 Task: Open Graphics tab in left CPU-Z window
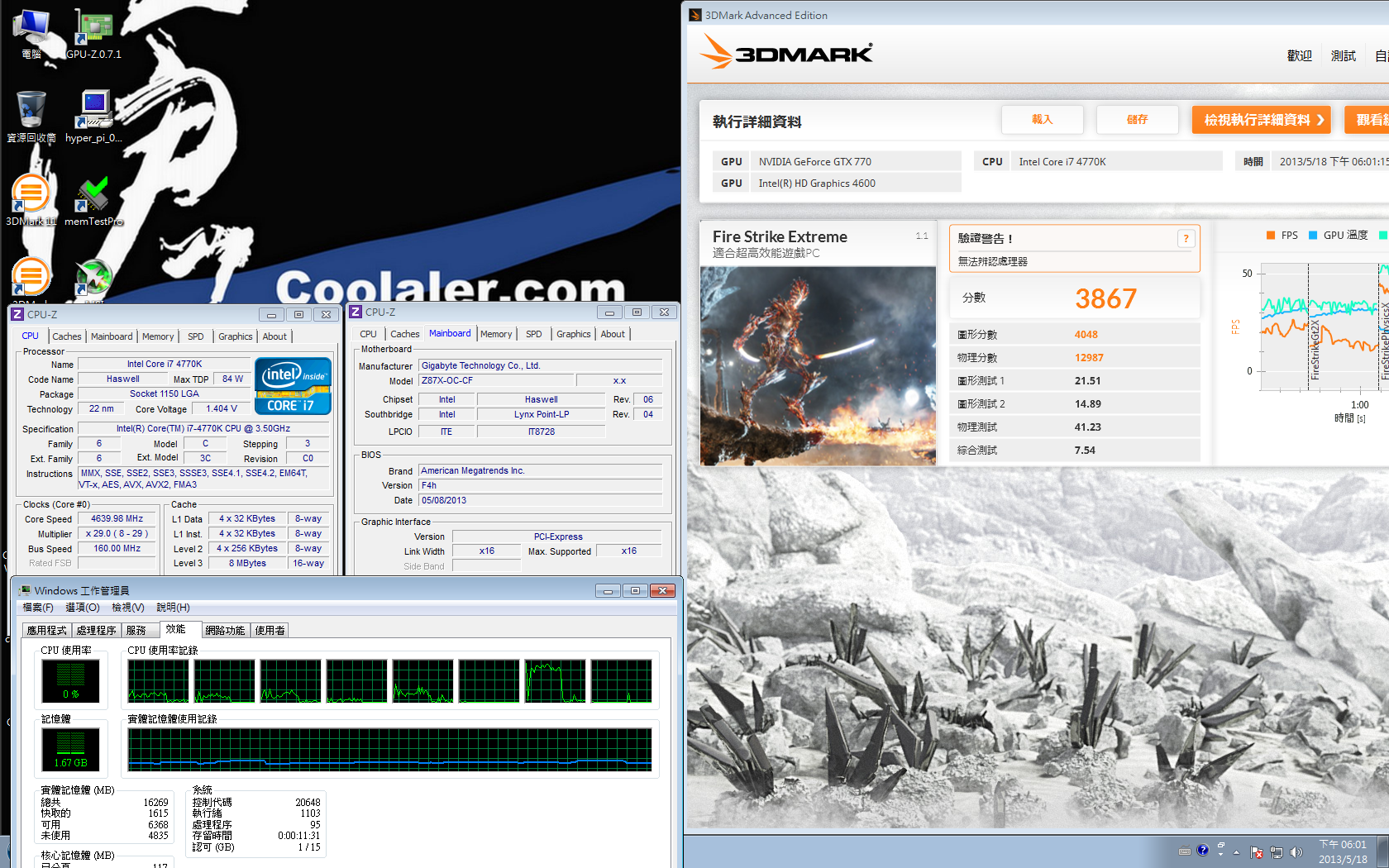[236, 336]
